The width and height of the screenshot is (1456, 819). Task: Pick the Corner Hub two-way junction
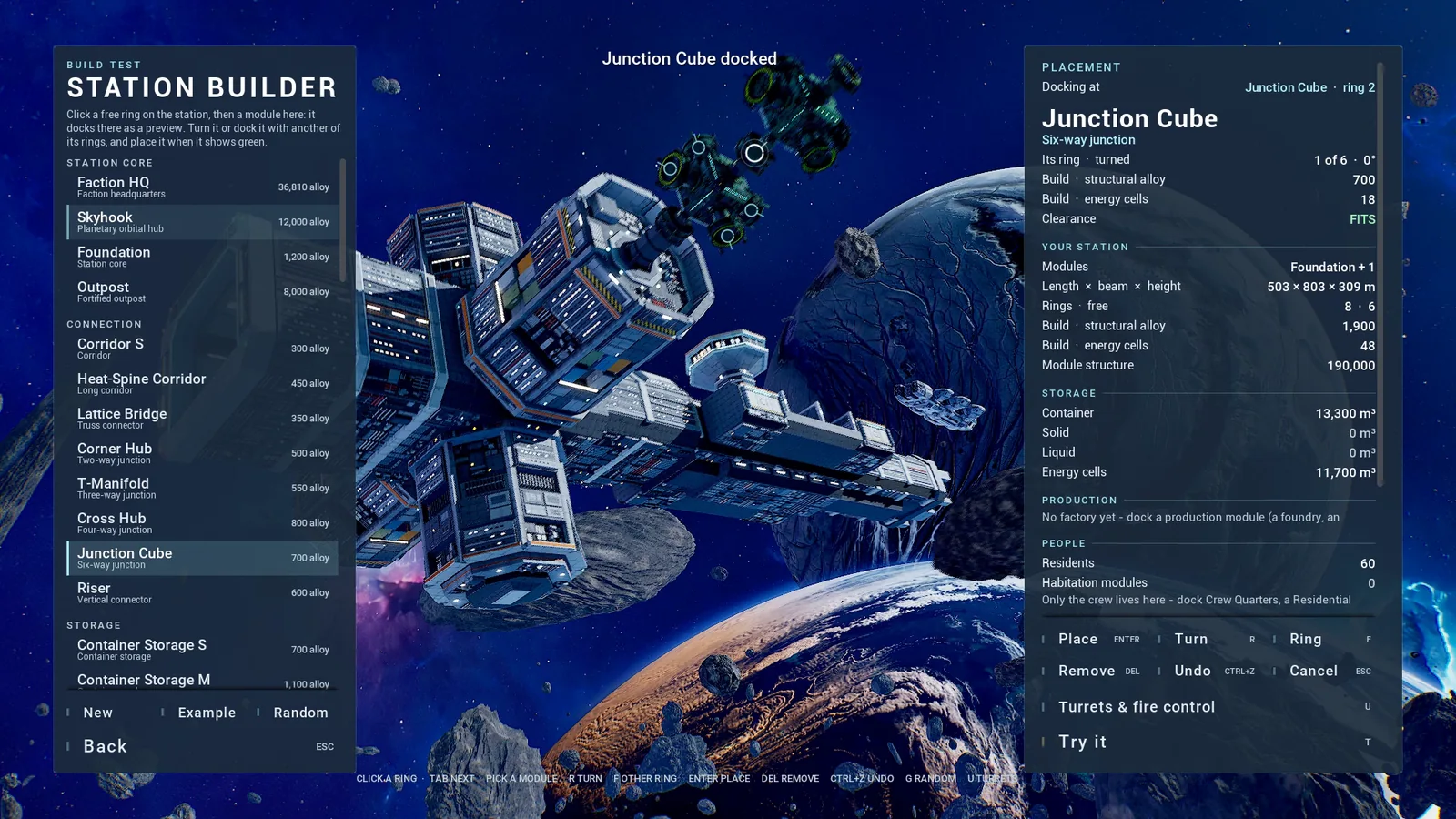tap(202, 453)
